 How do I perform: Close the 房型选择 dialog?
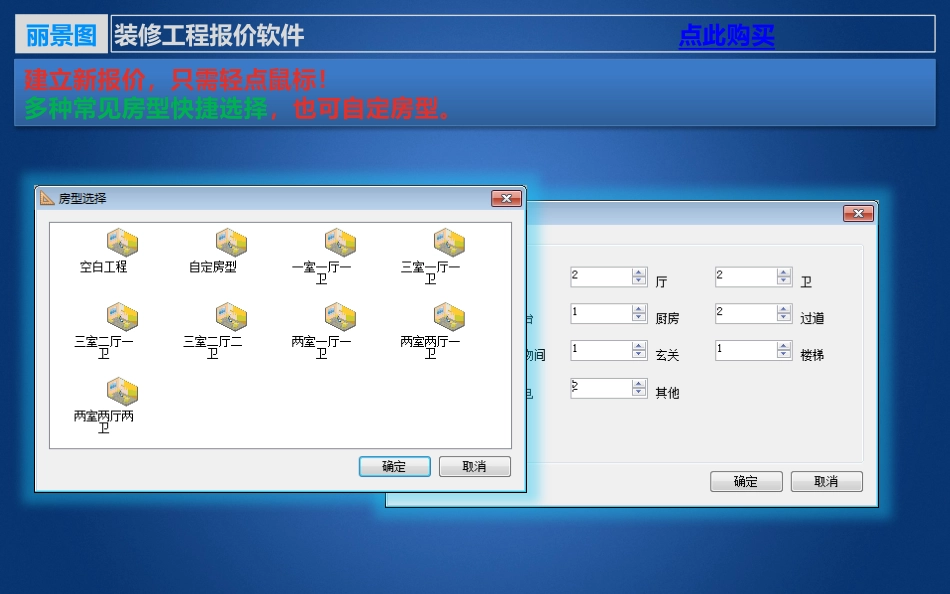507,198
